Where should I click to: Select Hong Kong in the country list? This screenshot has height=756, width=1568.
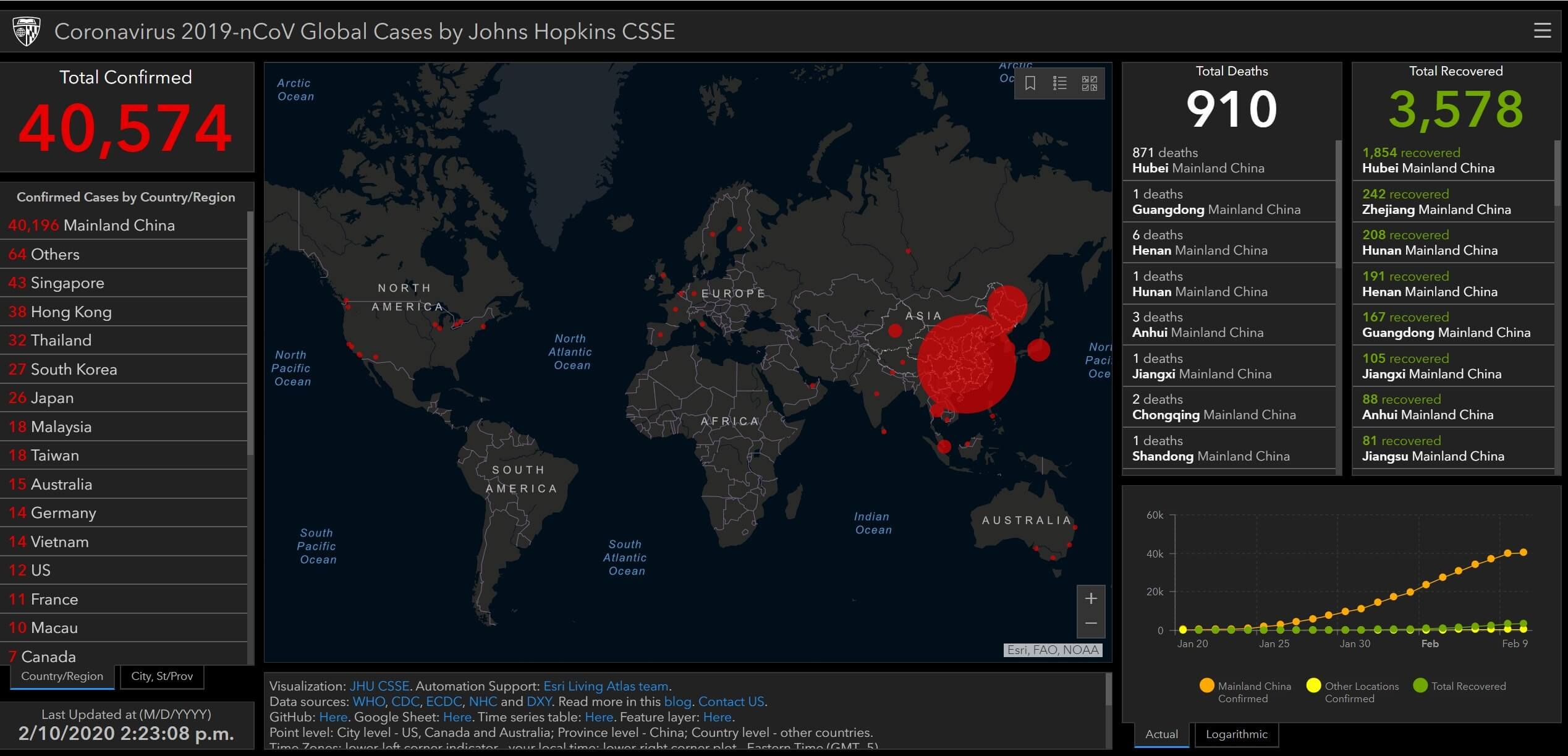click(124, 312)
